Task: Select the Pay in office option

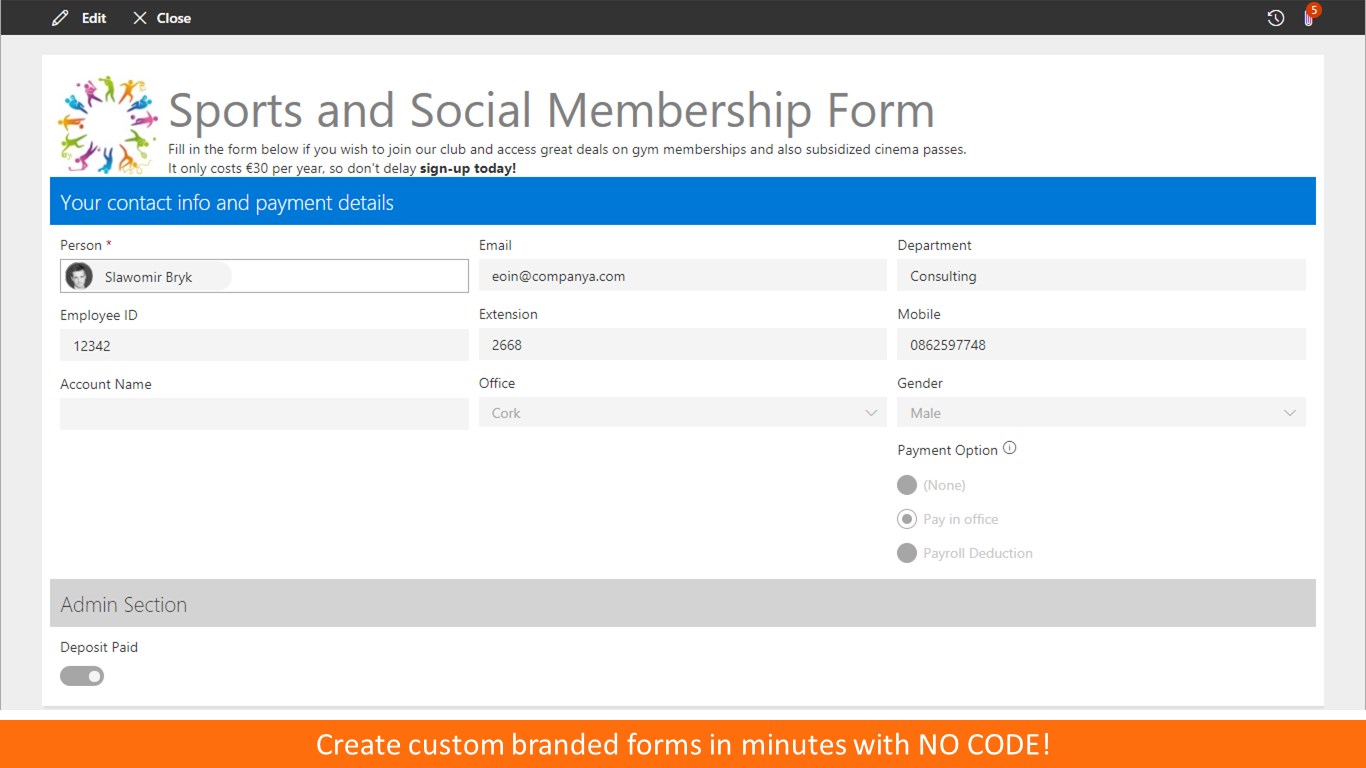Action: 907,519
